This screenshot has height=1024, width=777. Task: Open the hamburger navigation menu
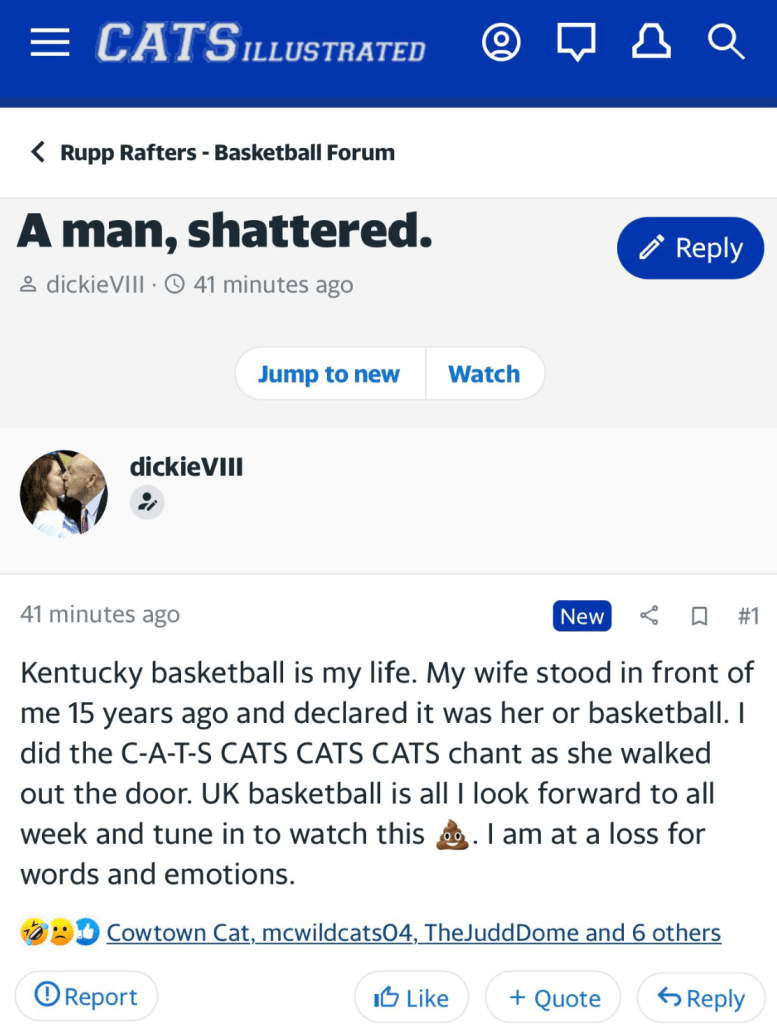click(50, 43)
